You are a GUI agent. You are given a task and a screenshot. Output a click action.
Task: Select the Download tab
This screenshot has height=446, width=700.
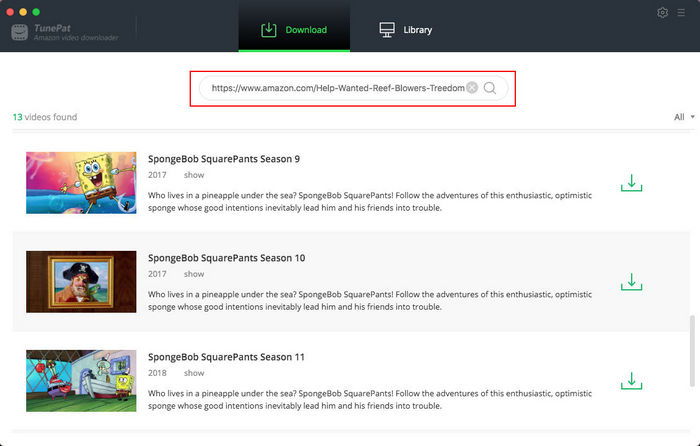(294, 30)
